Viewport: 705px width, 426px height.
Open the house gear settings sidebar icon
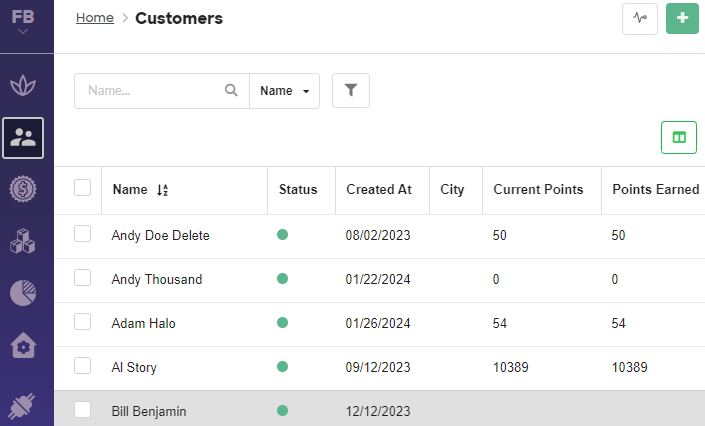click(x=23, y=345)
